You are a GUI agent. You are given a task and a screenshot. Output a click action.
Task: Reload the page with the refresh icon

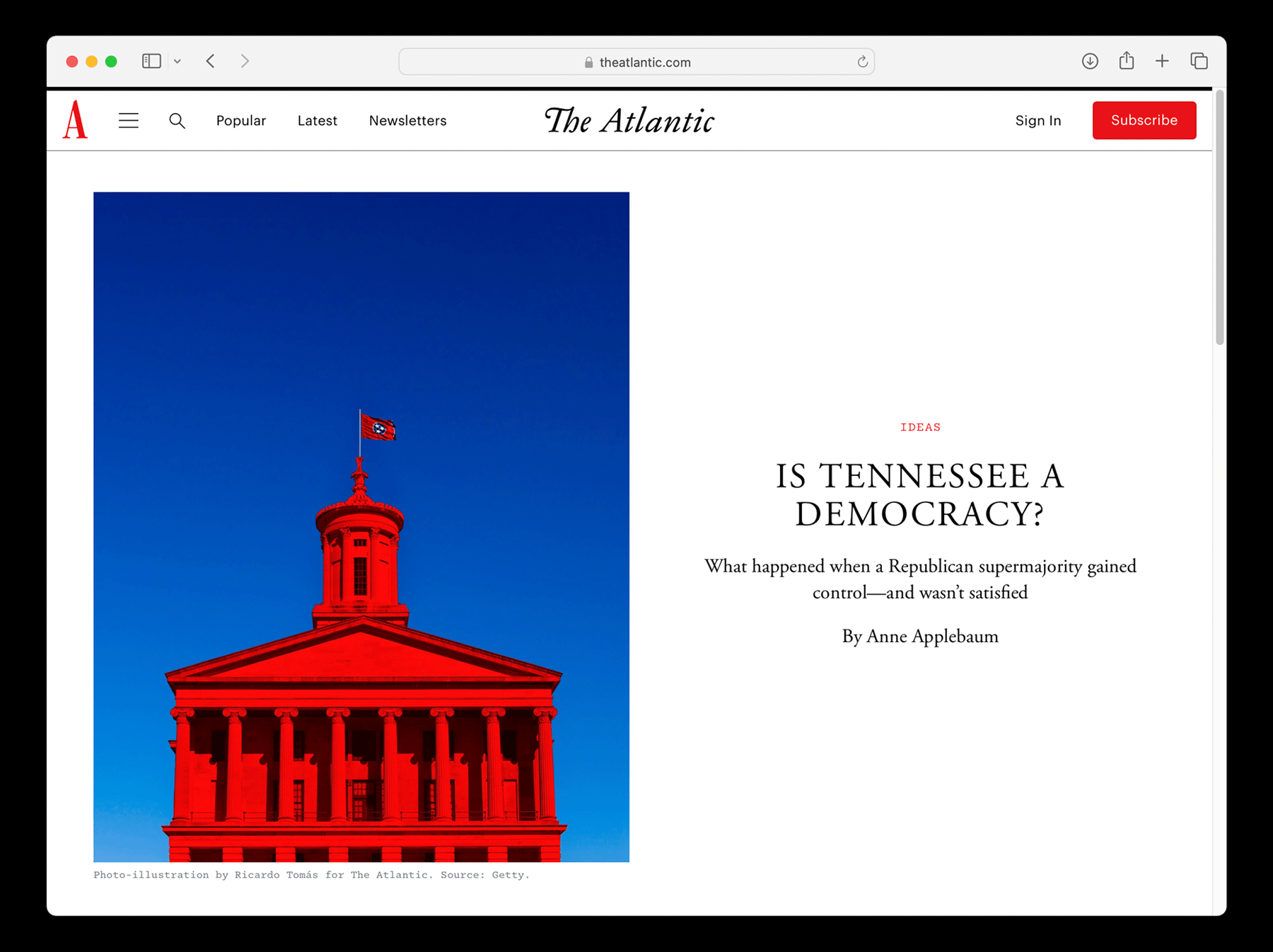(x=862, y=62)
